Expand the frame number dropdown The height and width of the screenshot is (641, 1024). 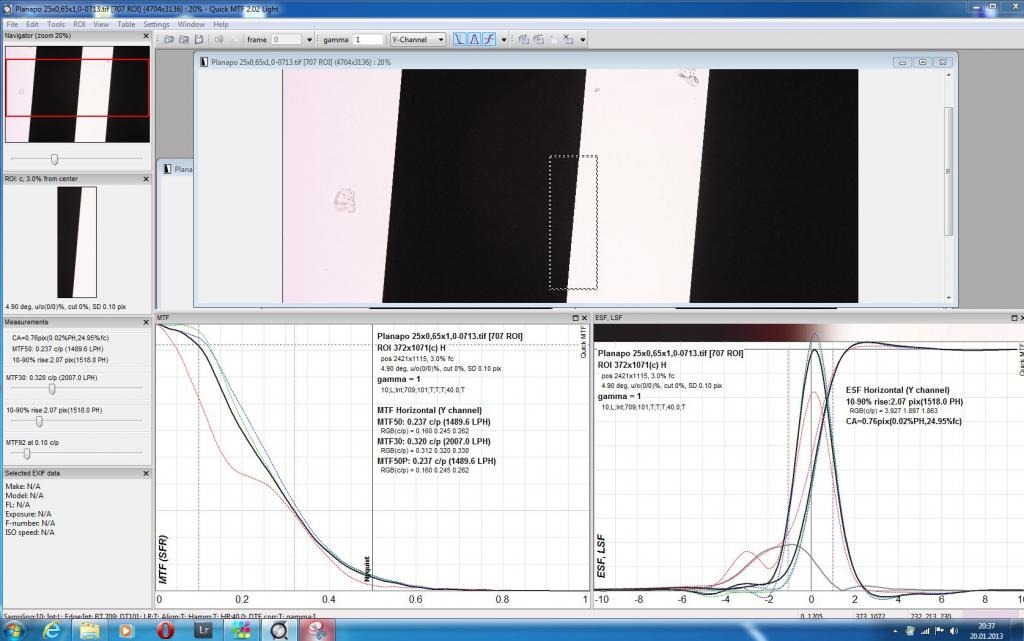[310, 39]
